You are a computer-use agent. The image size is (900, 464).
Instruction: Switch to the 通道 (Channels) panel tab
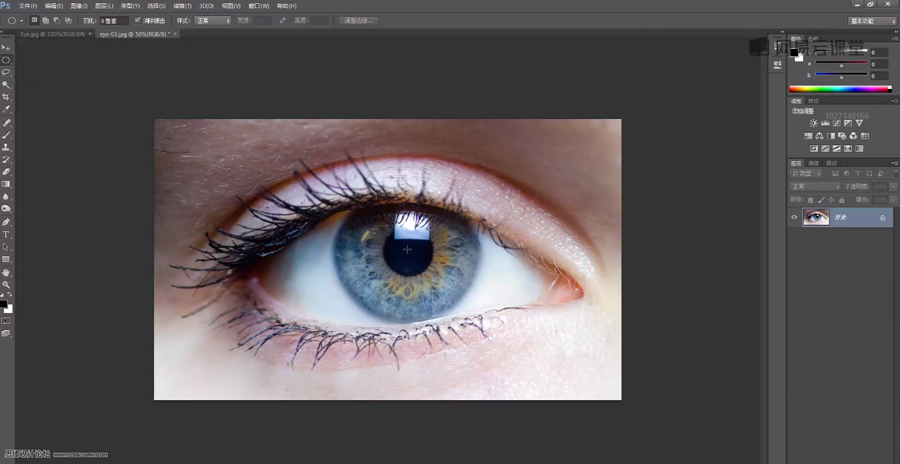pos(814,162)
